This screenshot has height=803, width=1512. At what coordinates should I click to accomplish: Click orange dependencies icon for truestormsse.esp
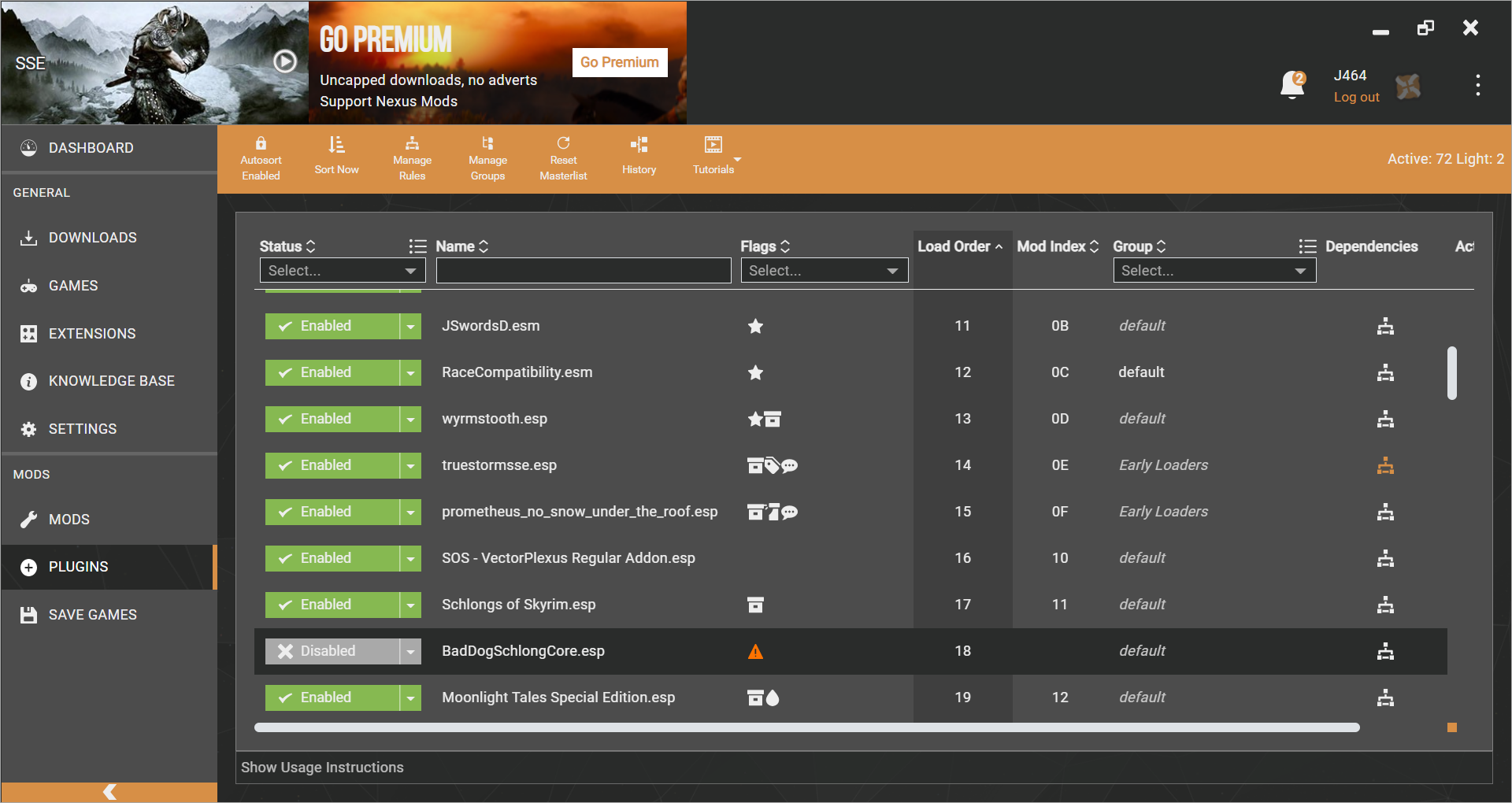[1385, 465]
